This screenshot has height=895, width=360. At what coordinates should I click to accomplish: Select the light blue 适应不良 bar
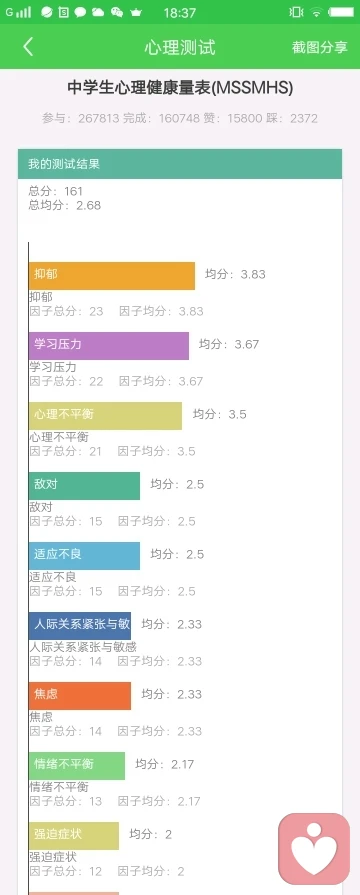[84, 556]
